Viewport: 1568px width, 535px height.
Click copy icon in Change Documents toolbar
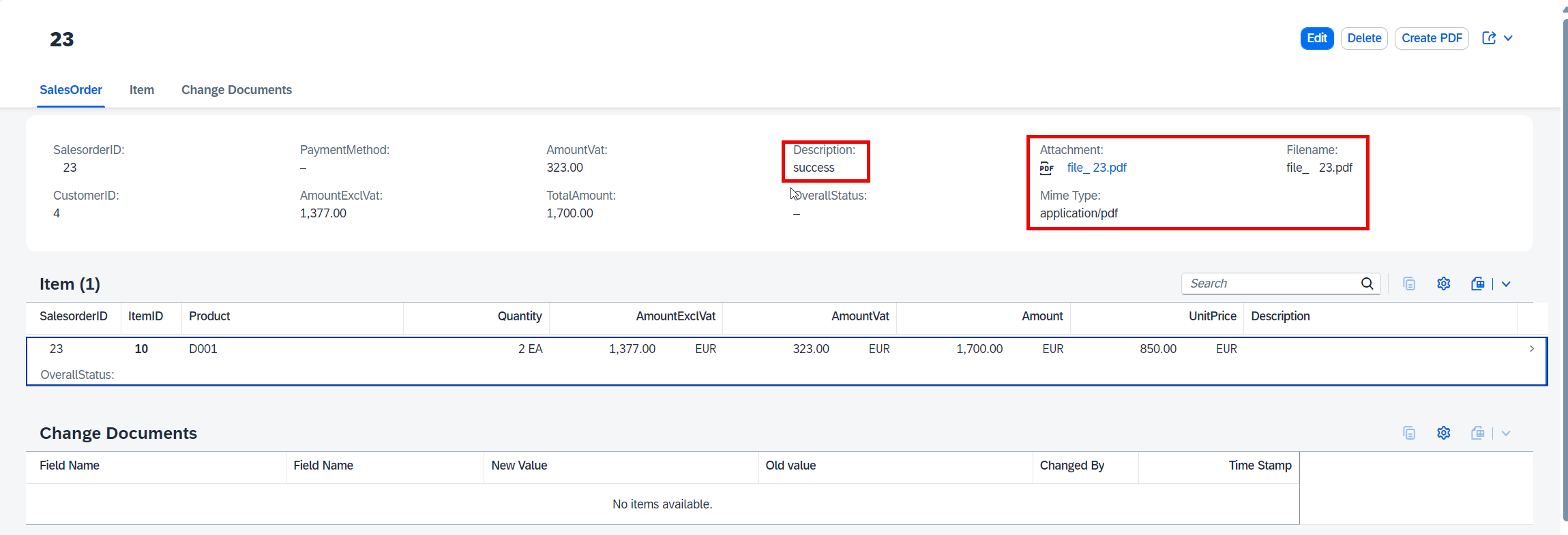tap(1409, 433)
